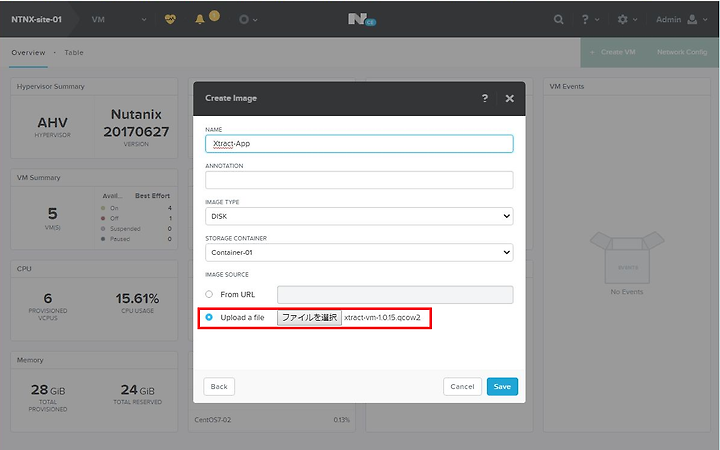Open the settings gear menu
Screen dimensions: 720x450
pos(622,19)
